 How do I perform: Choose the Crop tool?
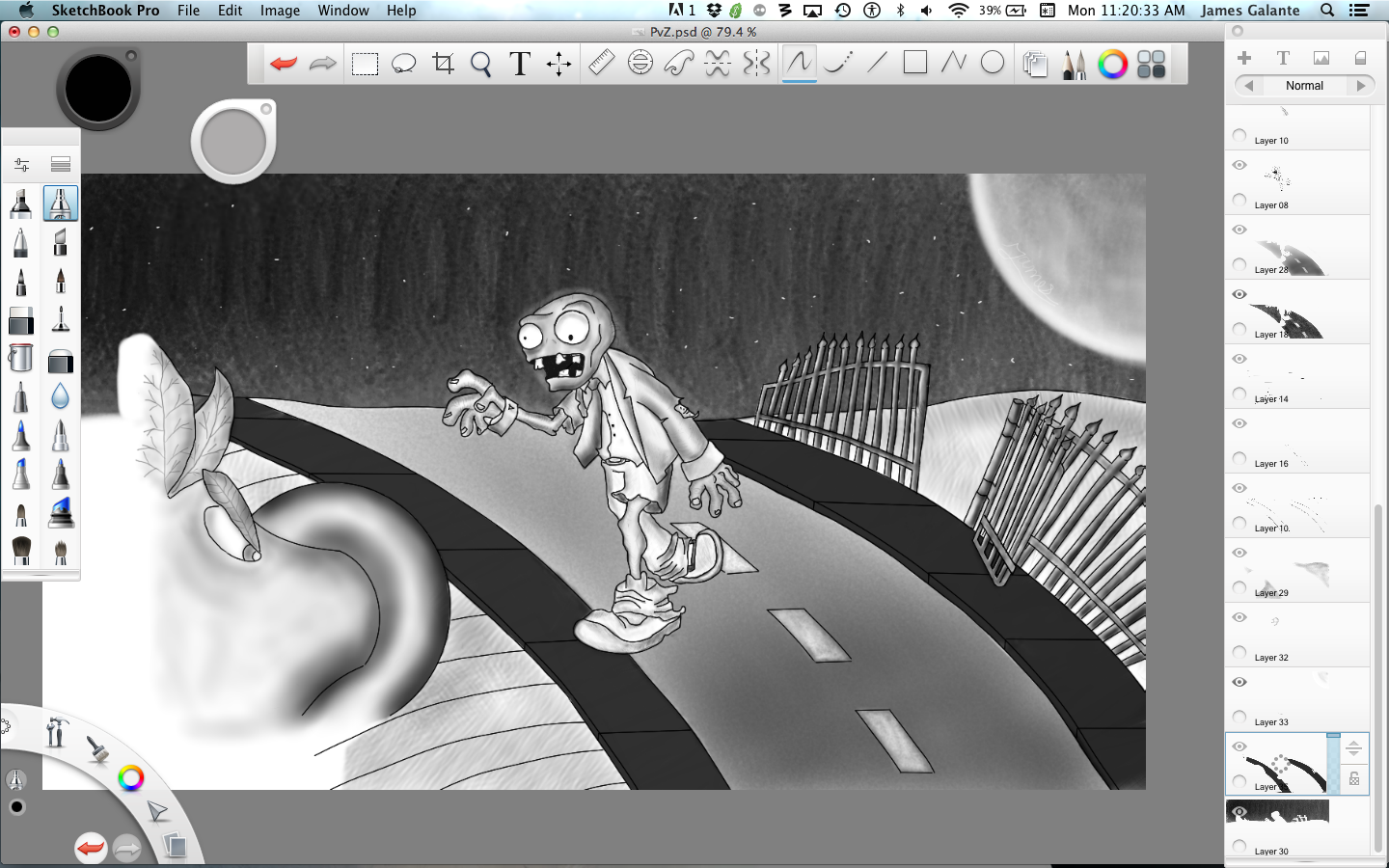pyautogui.click(x=443, y=64)
